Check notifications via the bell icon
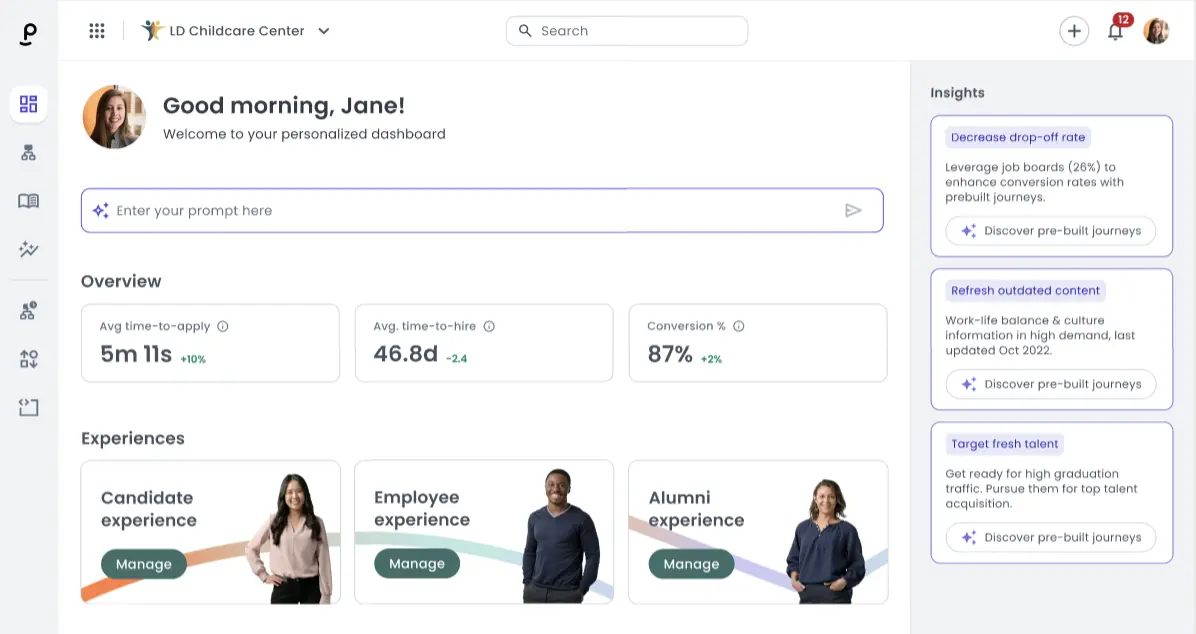This screenshot has width=1196, height=634. pyautogui.click(x=1114, y=31)
